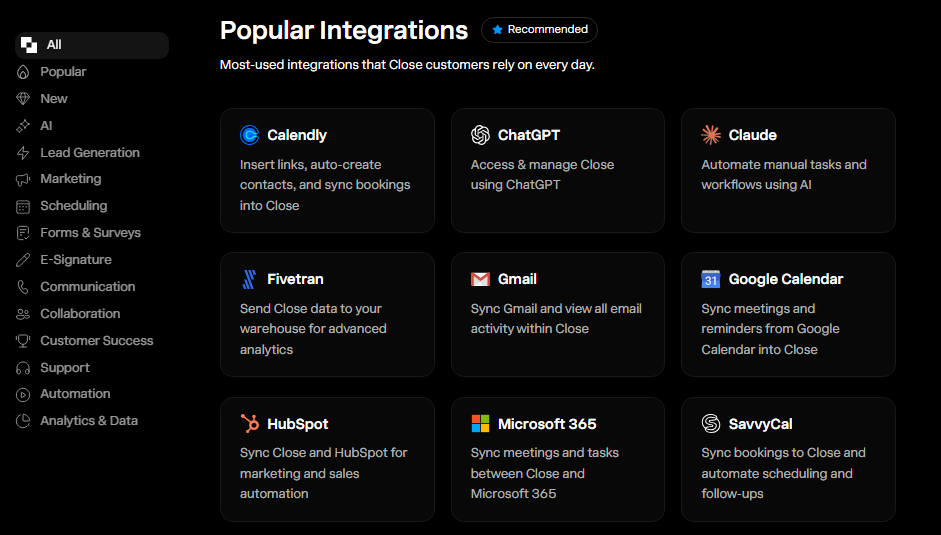Screen dimensions: 941x535
Task: Select the Automation category
Action: [x=76, y=394]
